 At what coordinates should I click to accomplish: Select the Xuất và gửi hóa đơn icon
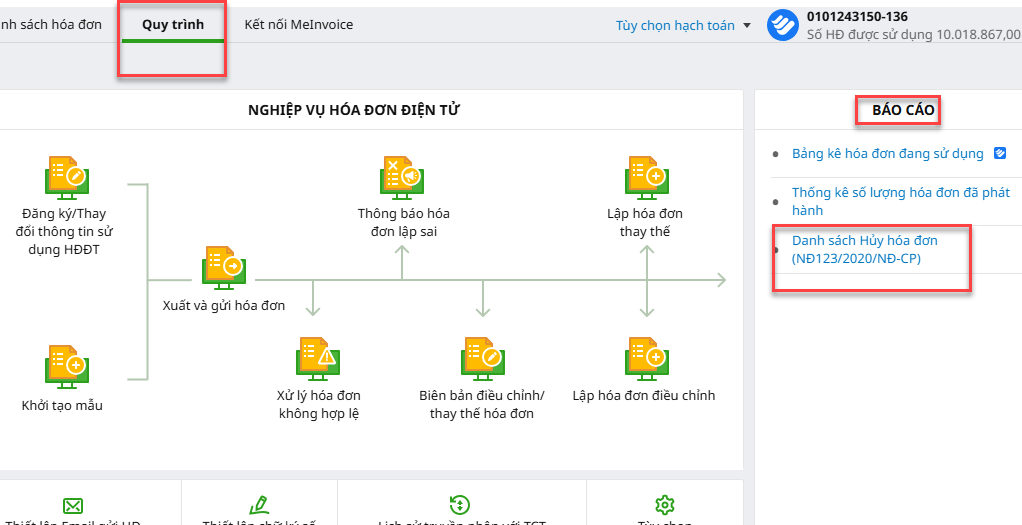tap(223, 267)
